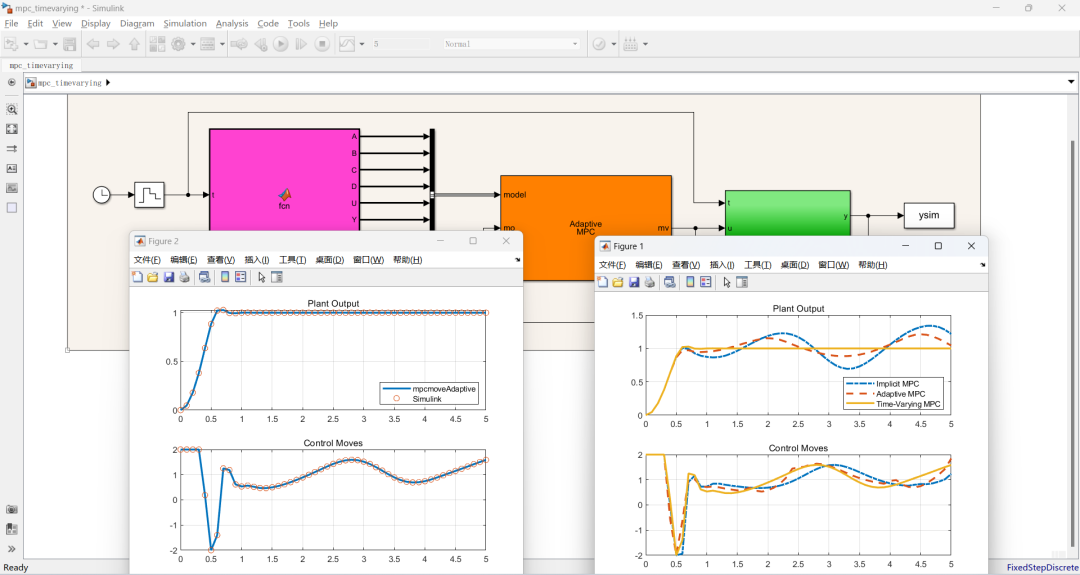Image resolution: width=1080 pixels, height=575 pixels.
Task: Open Model Explorer dropdown arrow
Action: [x=222, y=44]
